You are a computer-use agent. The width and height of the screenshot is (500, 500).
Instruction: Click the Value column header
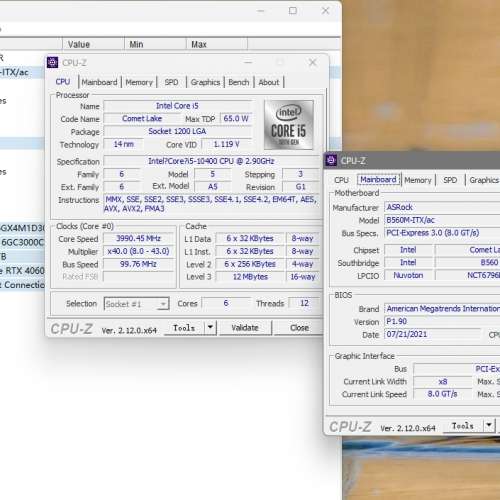coord(93,44)
